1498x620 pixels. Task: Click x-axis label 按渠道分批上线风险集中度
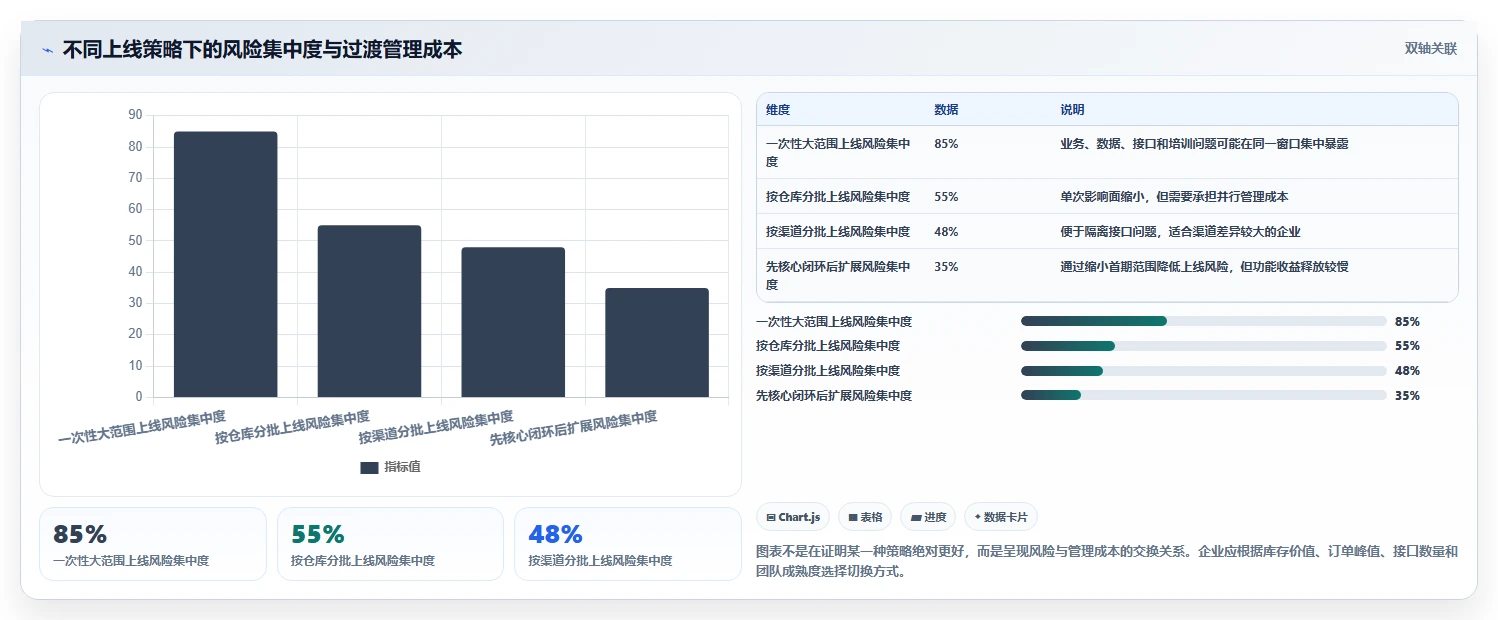tap(436, 427)
